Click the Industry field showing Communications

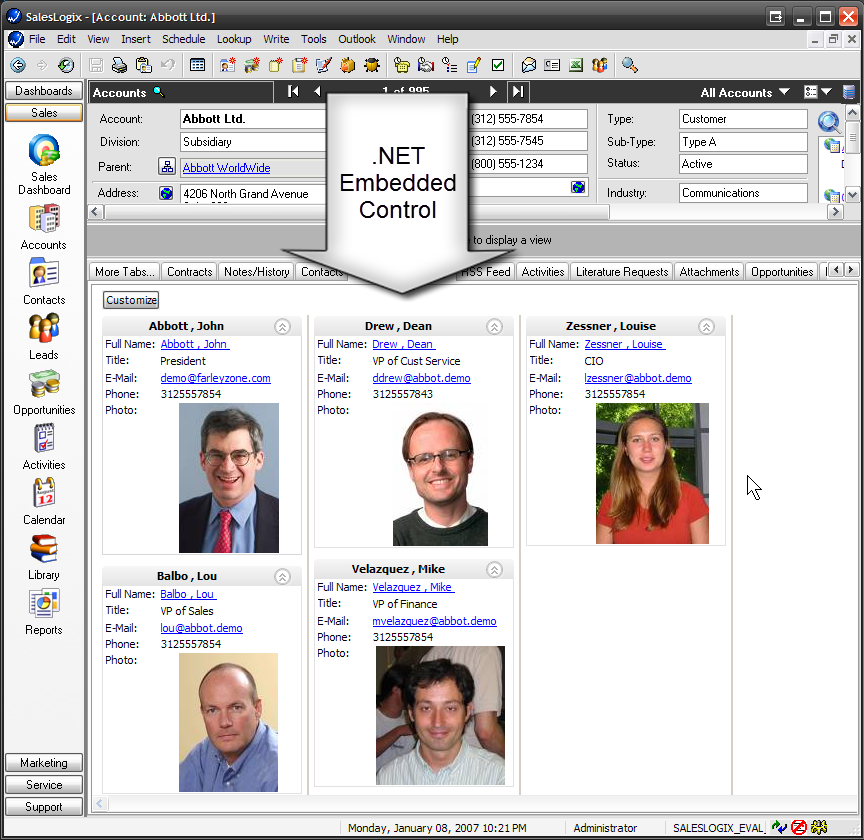point(743,193)
